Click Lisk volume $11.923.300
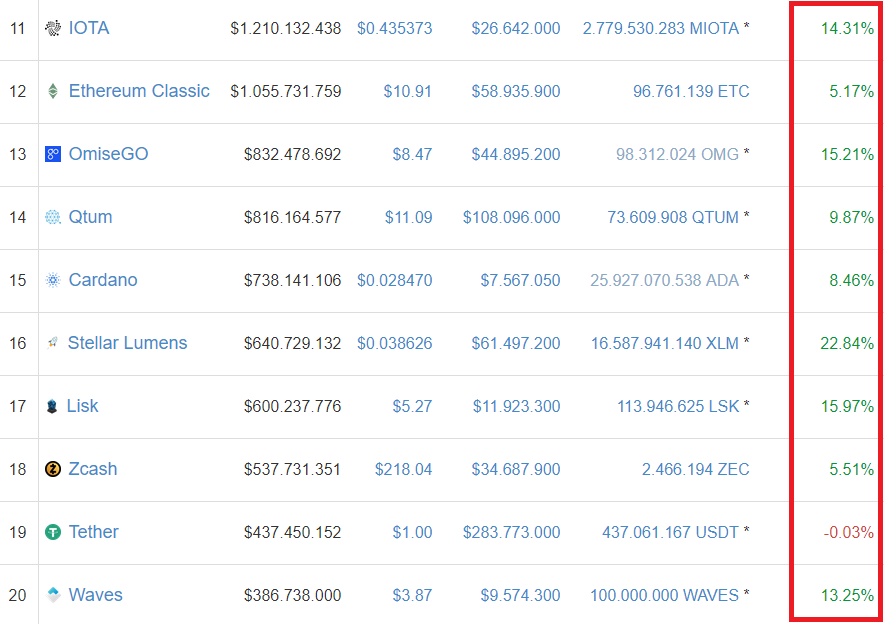Image resolution: width=884 pixels, height=624 pixels. pos(516,406)
